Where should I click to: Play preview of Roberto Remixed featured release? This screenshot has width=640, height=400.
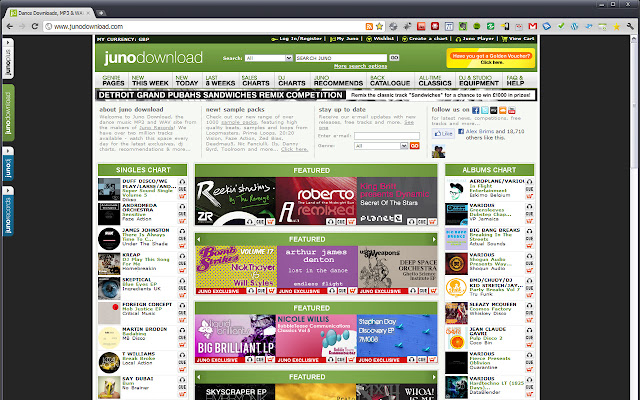pos(331,222)
